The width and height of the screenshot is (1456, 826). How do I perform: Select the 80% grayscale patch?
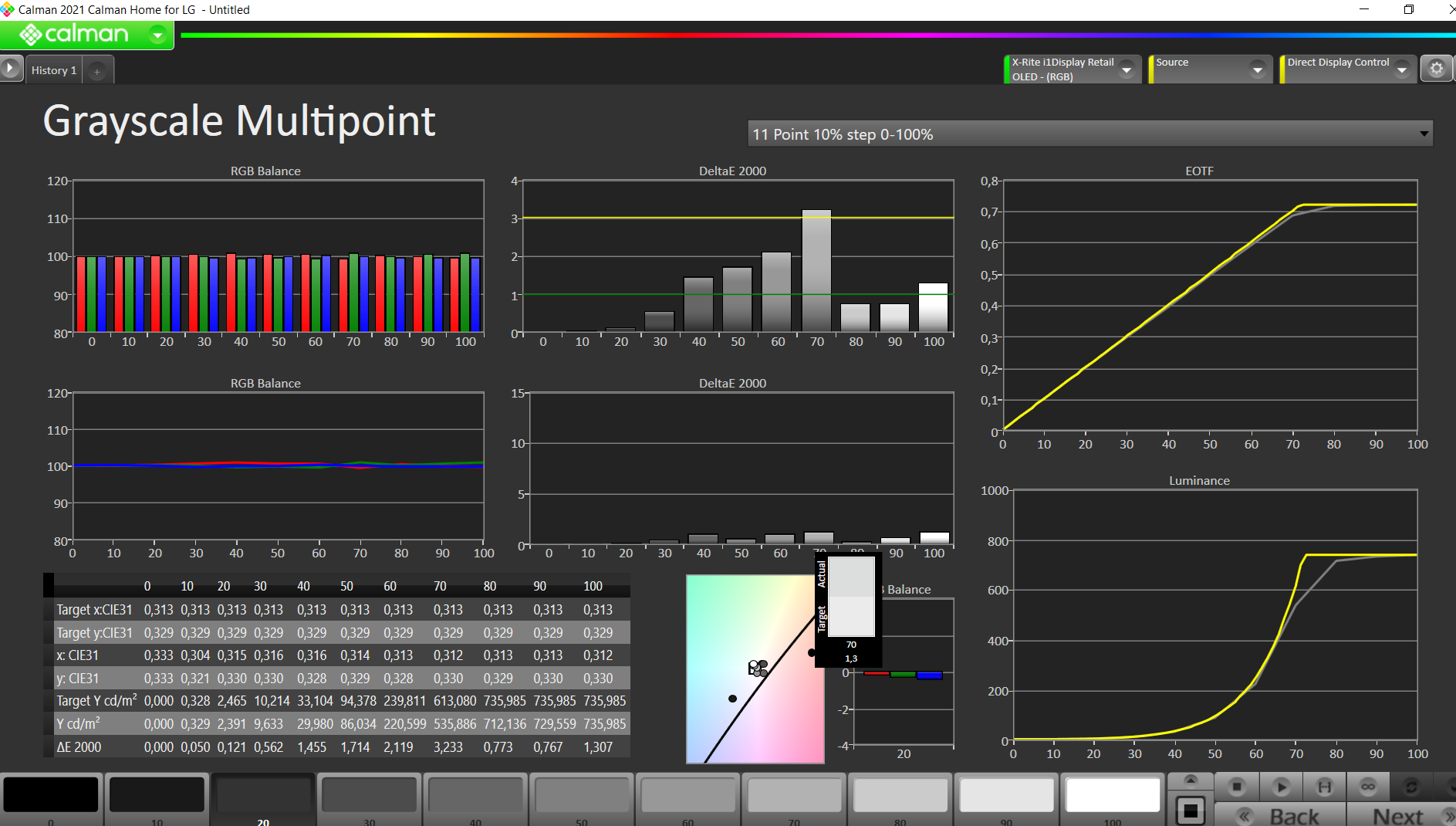(x=900, y=795)
